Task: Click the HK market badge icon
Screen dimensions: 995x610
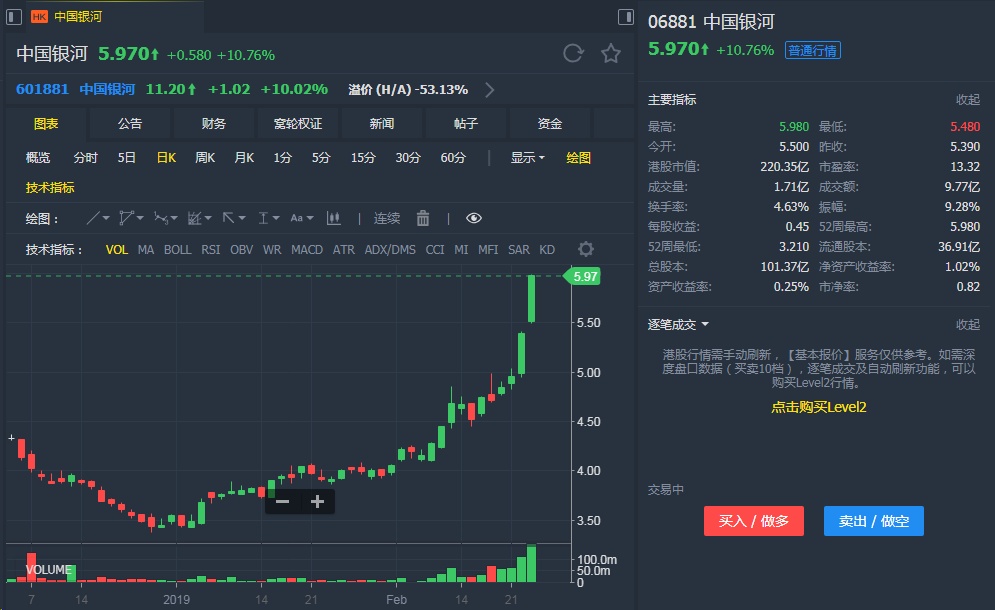Action: pos(39,17)
